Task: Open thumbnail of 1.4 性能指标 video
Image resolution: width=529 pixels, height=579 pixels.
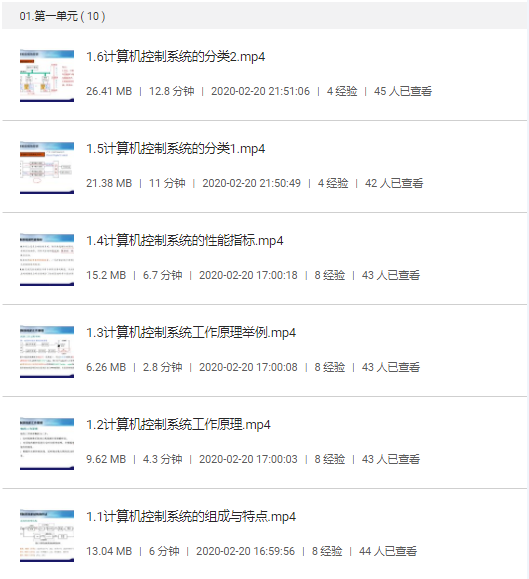Action: point(47,260)
